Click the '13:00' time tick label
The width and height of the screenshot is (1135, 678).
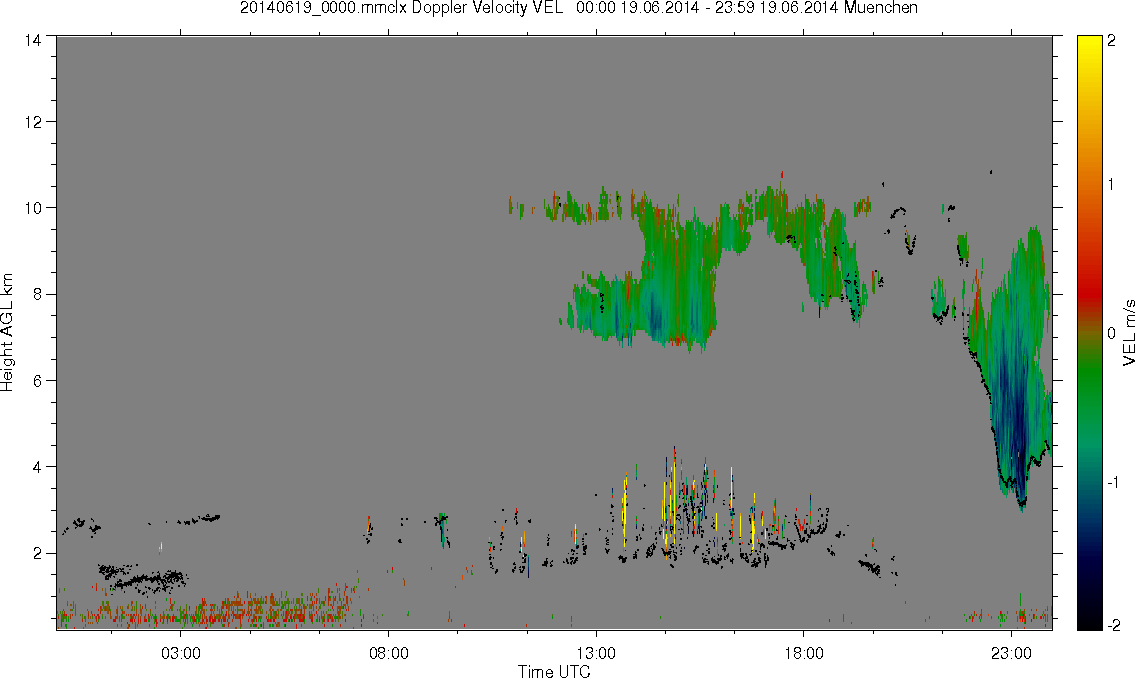(596, 653)
